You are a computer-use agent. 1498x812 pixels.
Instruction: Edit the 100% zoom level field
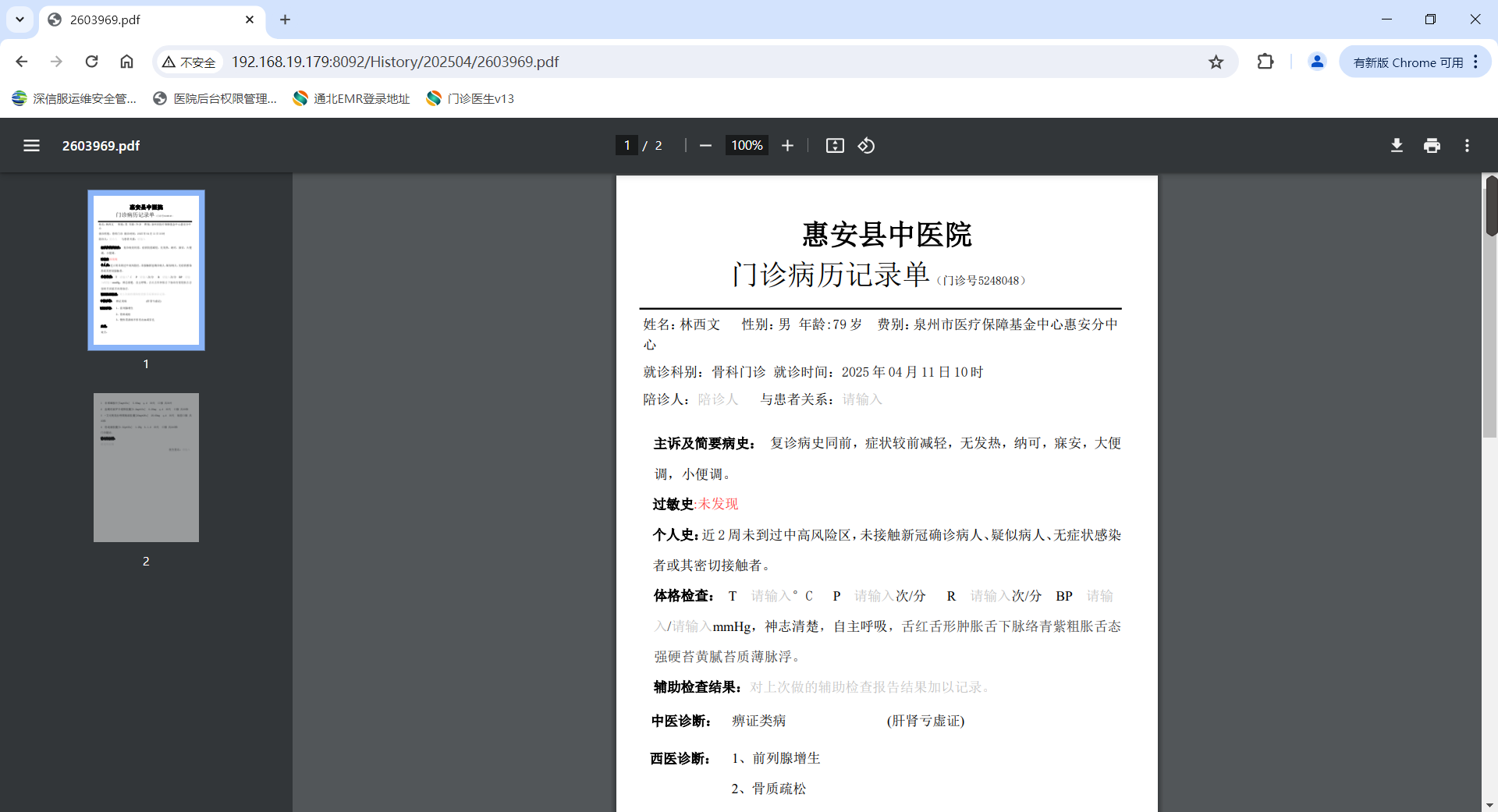point(747,146)
